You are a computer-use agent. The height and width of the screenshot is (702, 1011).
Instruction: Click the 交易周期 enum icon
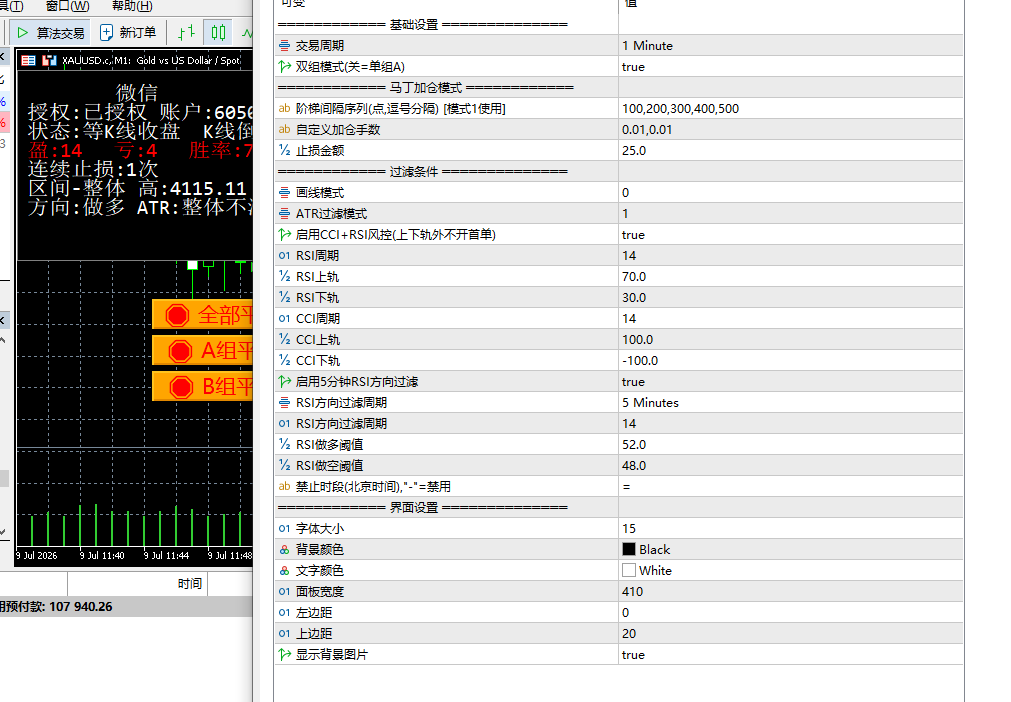pos(284,46)
